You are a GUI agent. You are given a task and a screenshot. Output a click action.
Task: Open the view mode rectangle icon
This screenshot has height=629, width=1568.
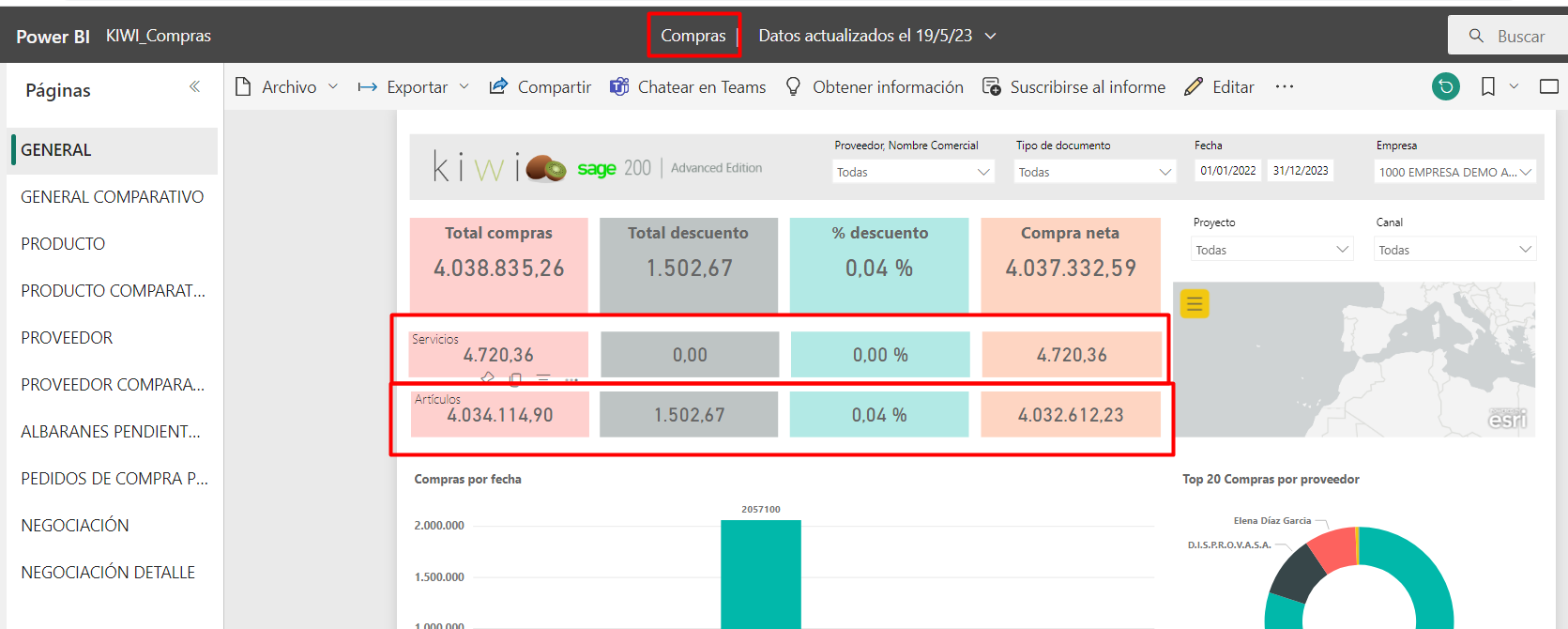1548,87
